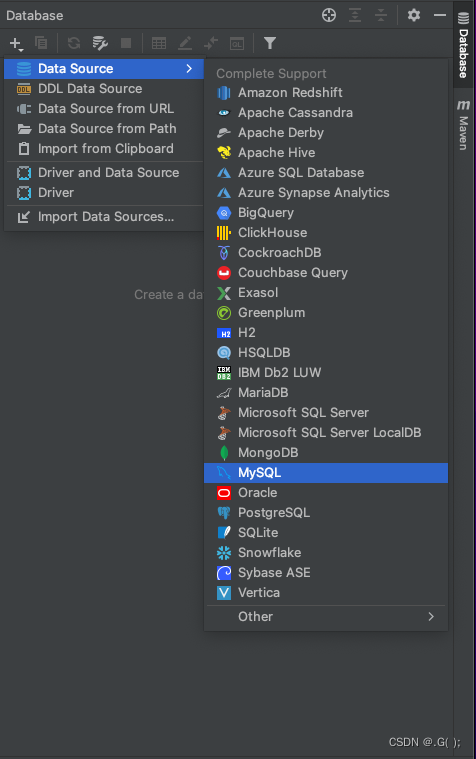Click the Duplicate toolbar icon
Image resolution: width=476 pixels, height=759 pixels.
click(x=41, y=43)
